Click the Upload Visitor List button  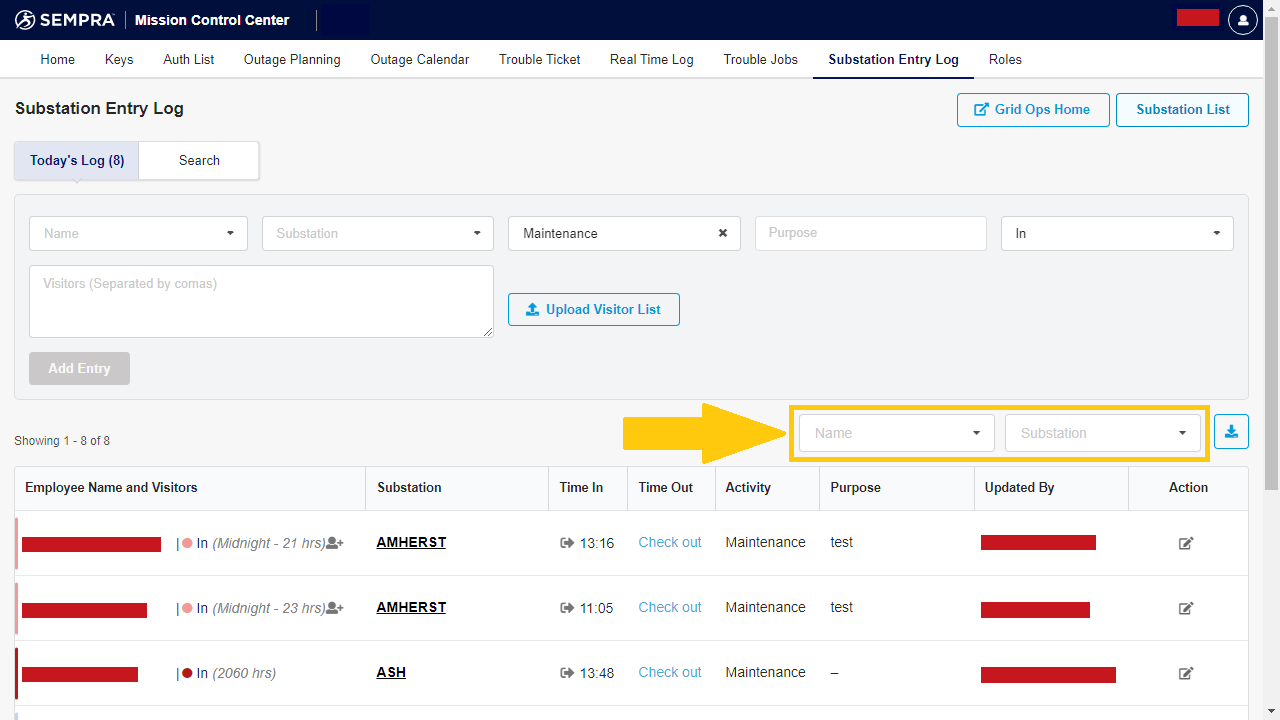pos(593,309)
